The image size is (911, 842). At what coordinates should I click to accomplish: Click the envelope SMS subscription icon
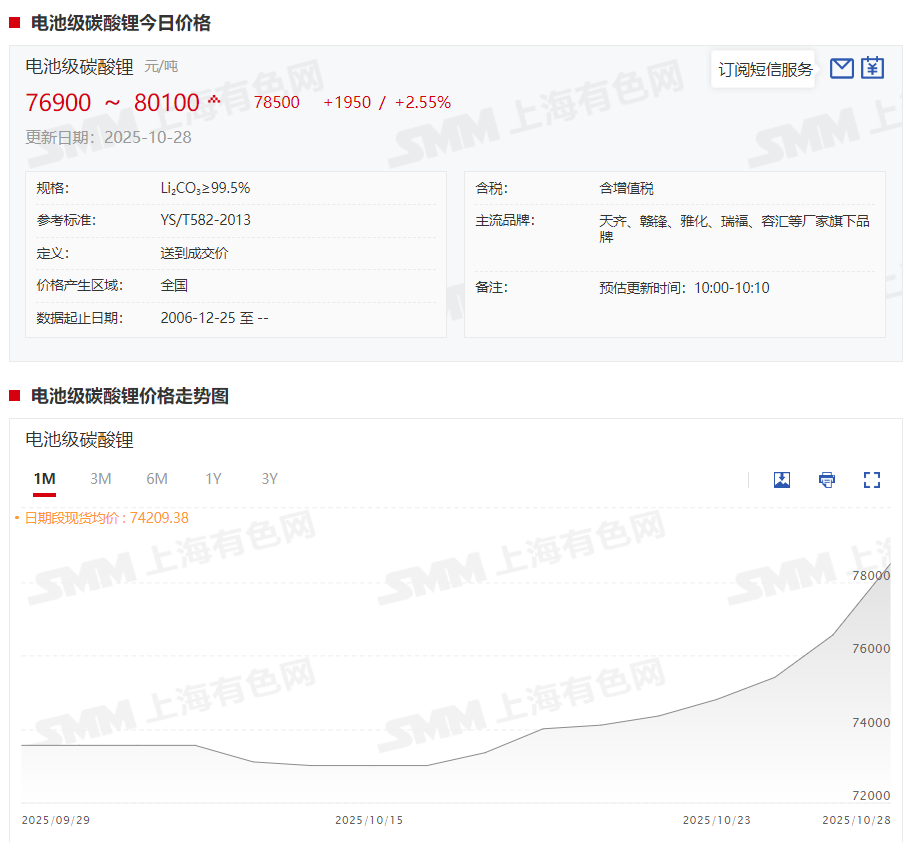(842, 68)
